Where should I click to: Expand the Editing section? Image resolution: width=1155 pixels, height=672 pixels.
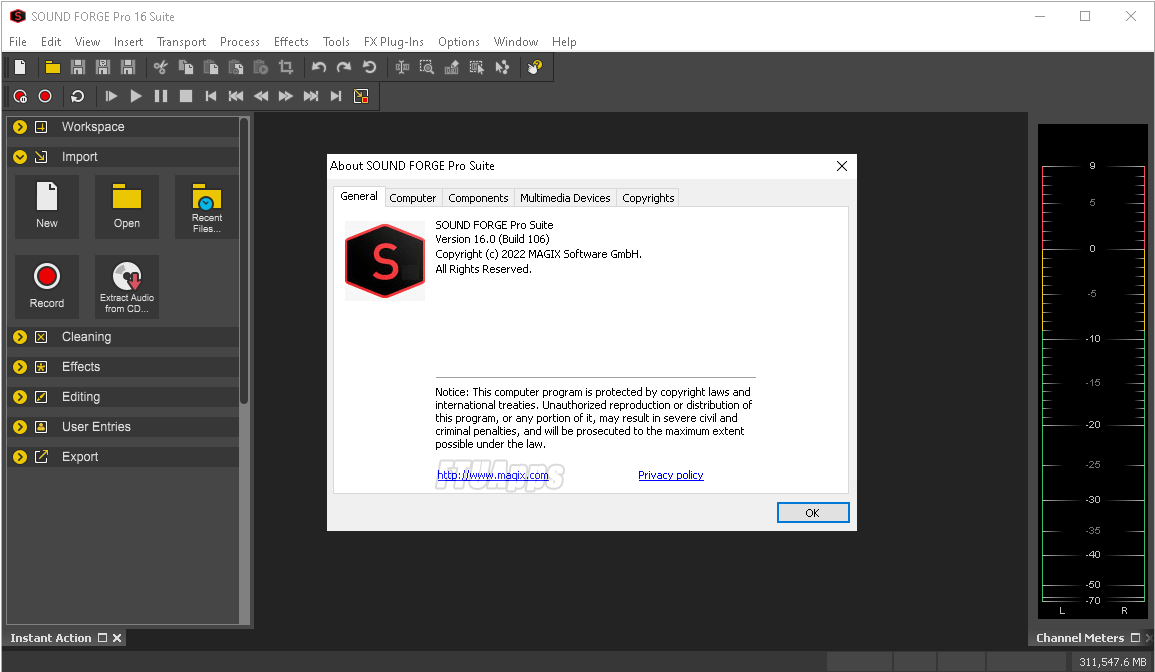pos(20,397)
